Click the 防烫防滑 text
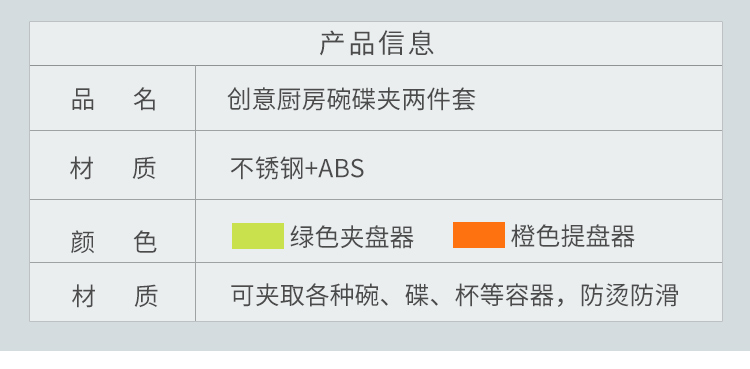The height and width of the screenshot is (369, 750). click(x=629, y=295)
